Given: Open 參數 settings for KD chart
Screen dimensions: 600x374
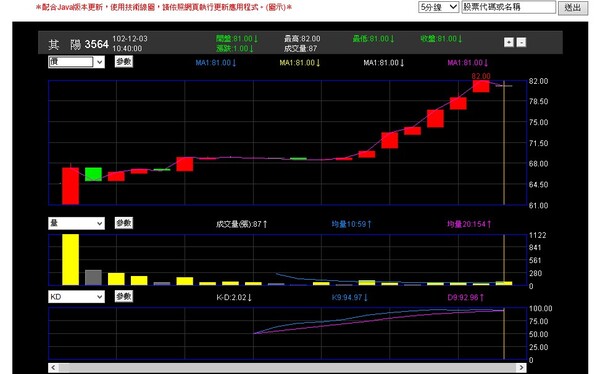Looking at the screenshot, I should coord(124,296).
